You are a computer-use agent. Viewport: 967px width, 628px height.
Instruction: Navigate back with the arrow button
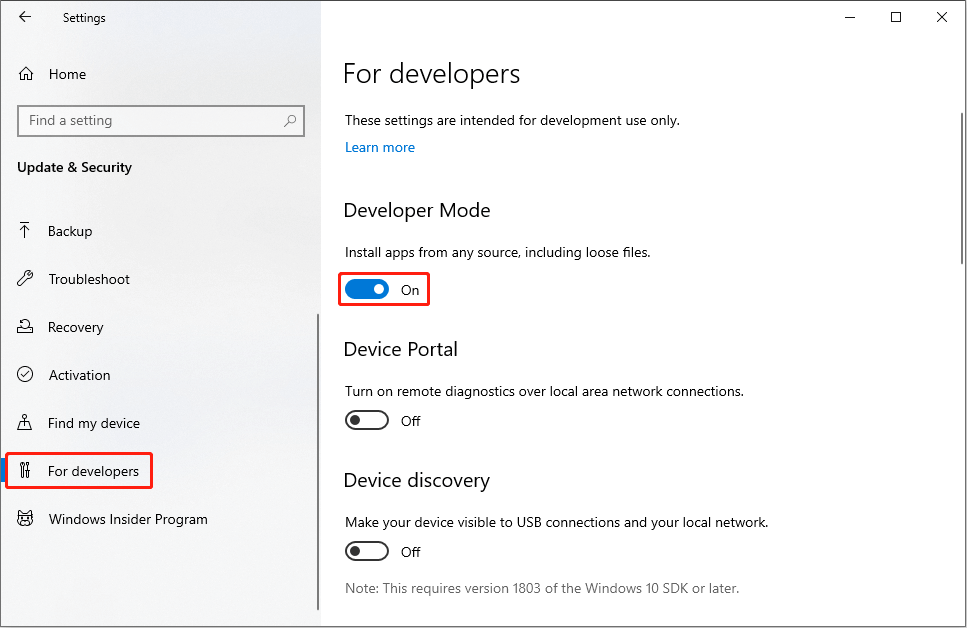click(25, 17)
